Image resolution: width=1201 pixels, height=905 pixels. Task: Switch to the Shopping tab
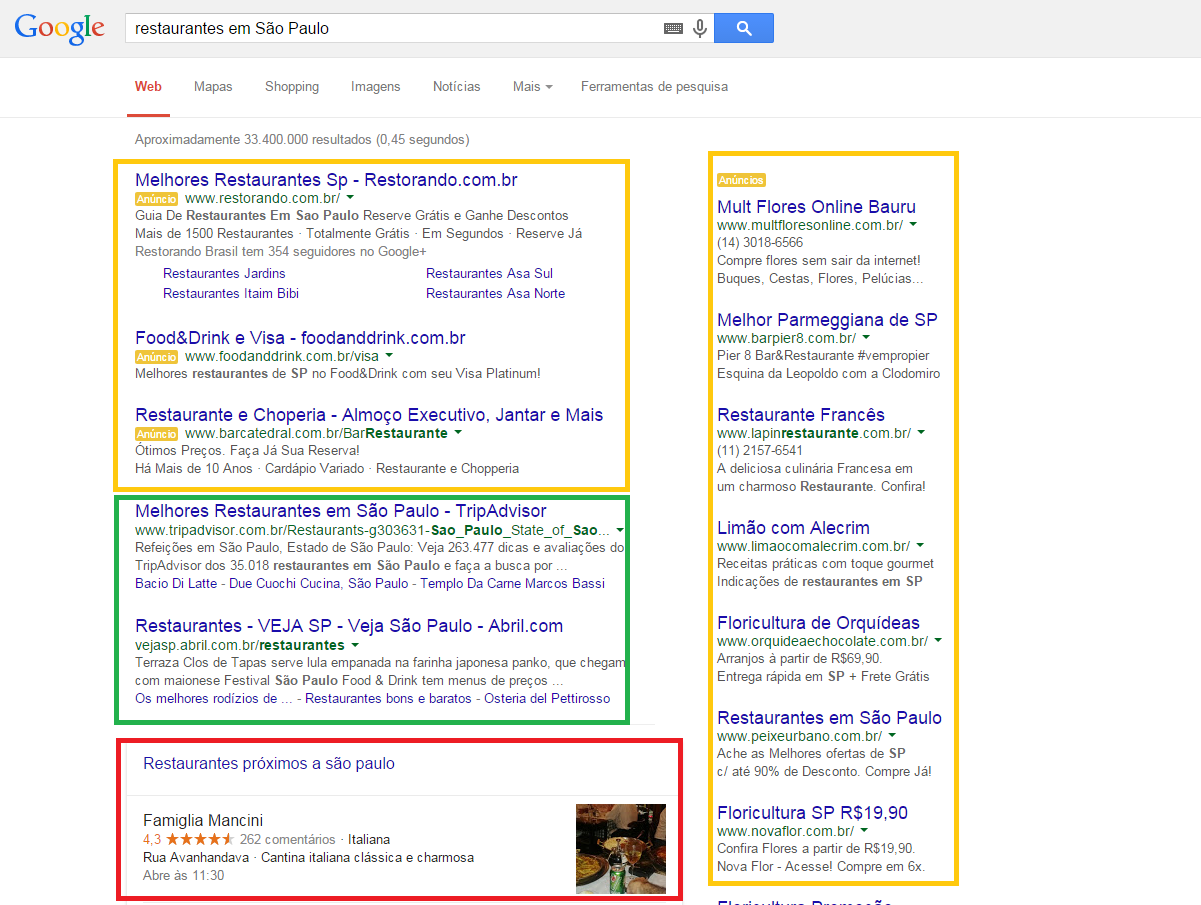click(x=292, y=87)
